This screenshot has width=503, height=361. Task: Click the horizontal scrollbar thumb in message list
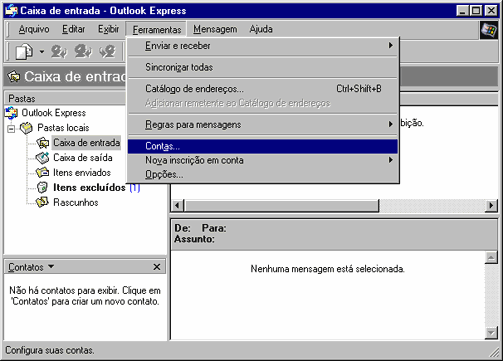(x=282, y=205)
